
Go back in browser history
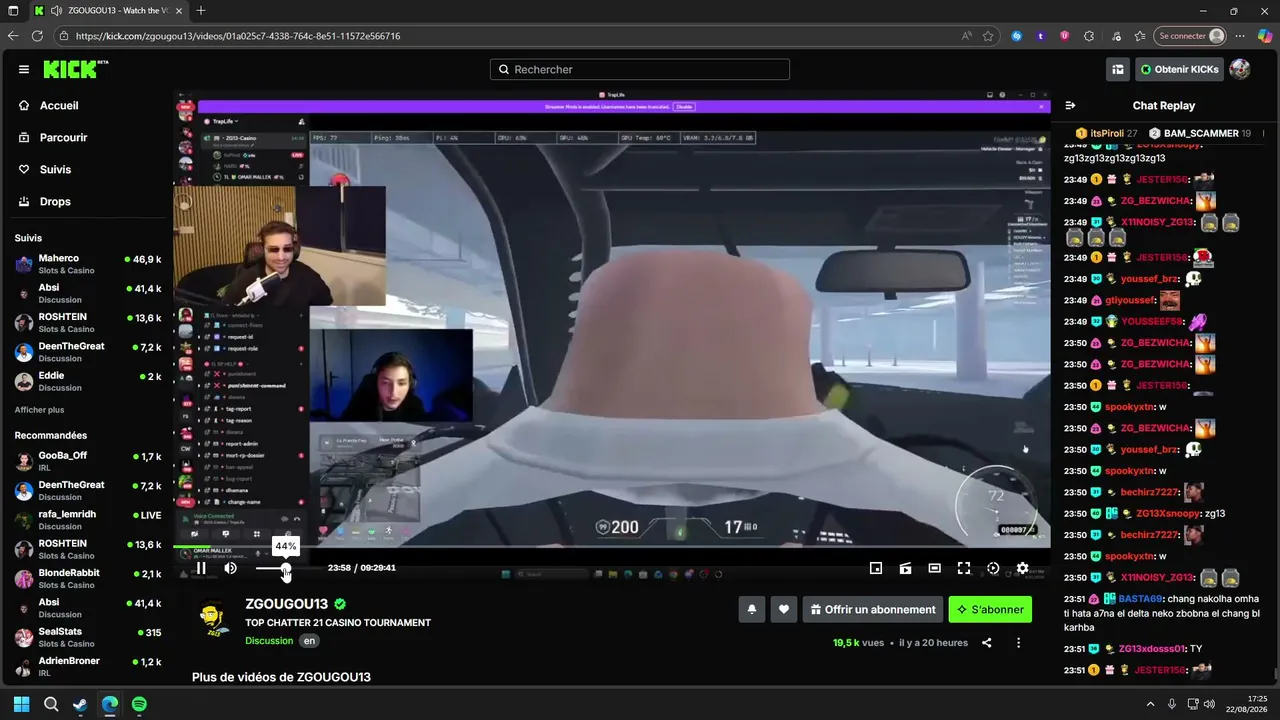coord(13,36)
